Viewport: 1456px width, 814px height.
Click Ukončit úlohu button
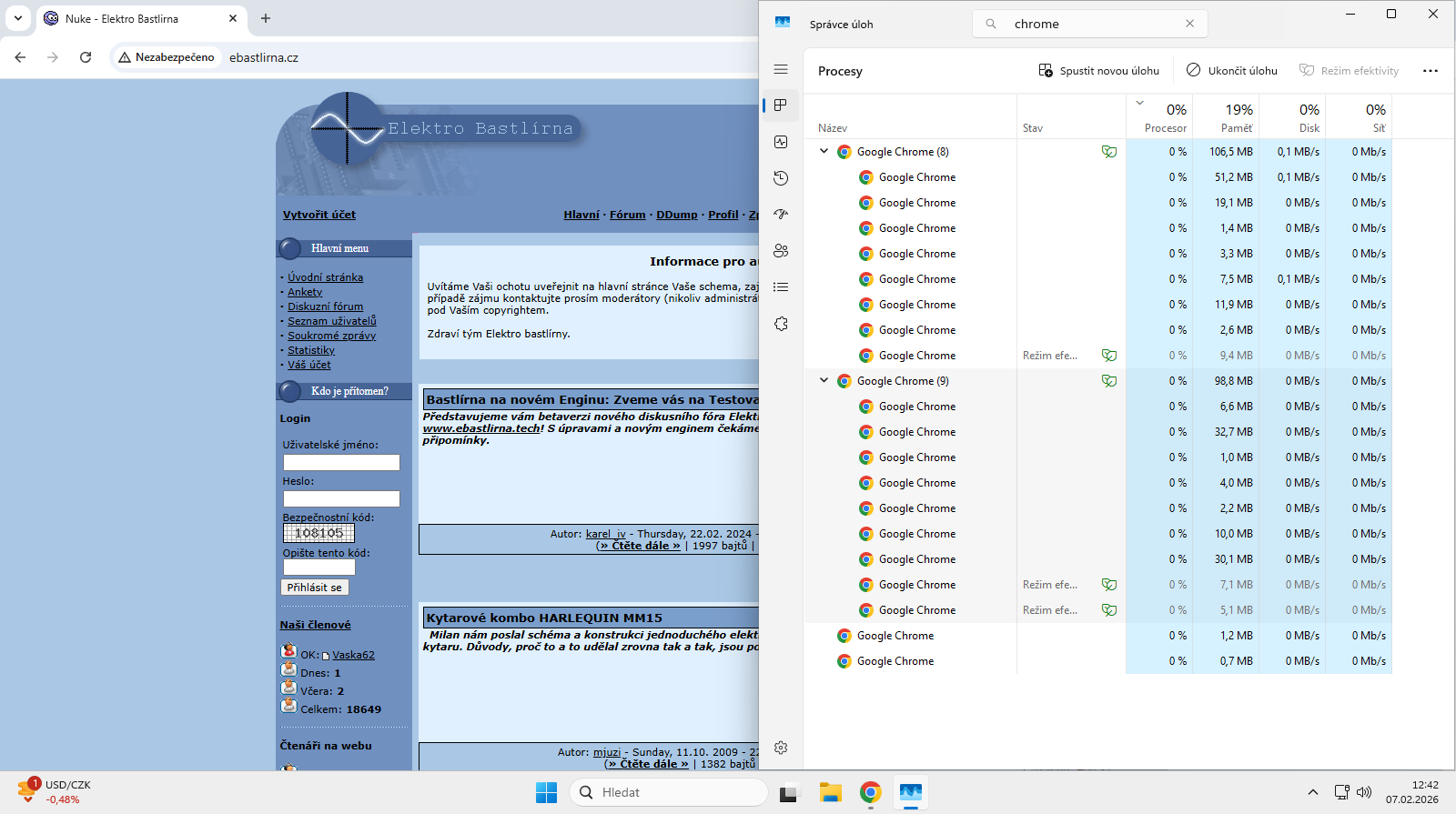[x=1232, y=71]
